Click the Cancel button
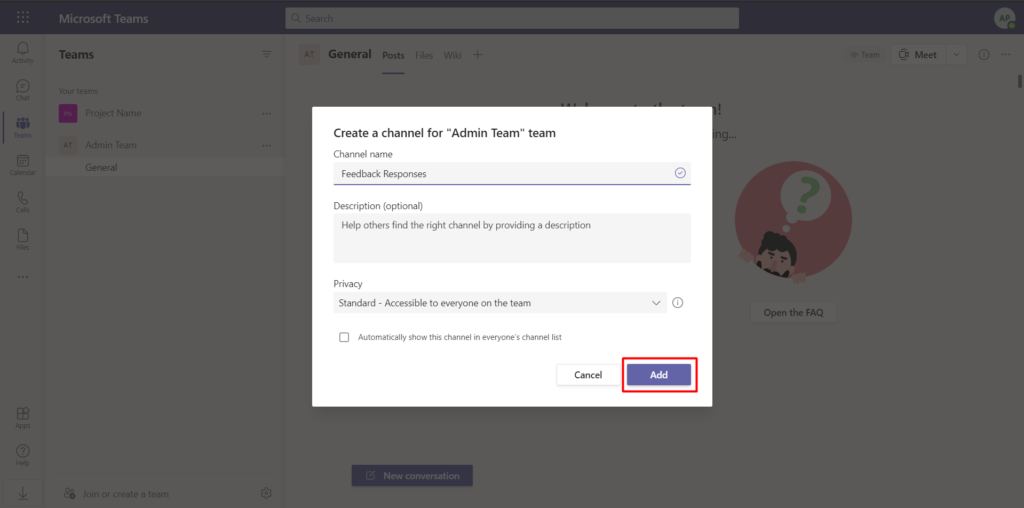1024x508 pixels. tap(588, 375)
